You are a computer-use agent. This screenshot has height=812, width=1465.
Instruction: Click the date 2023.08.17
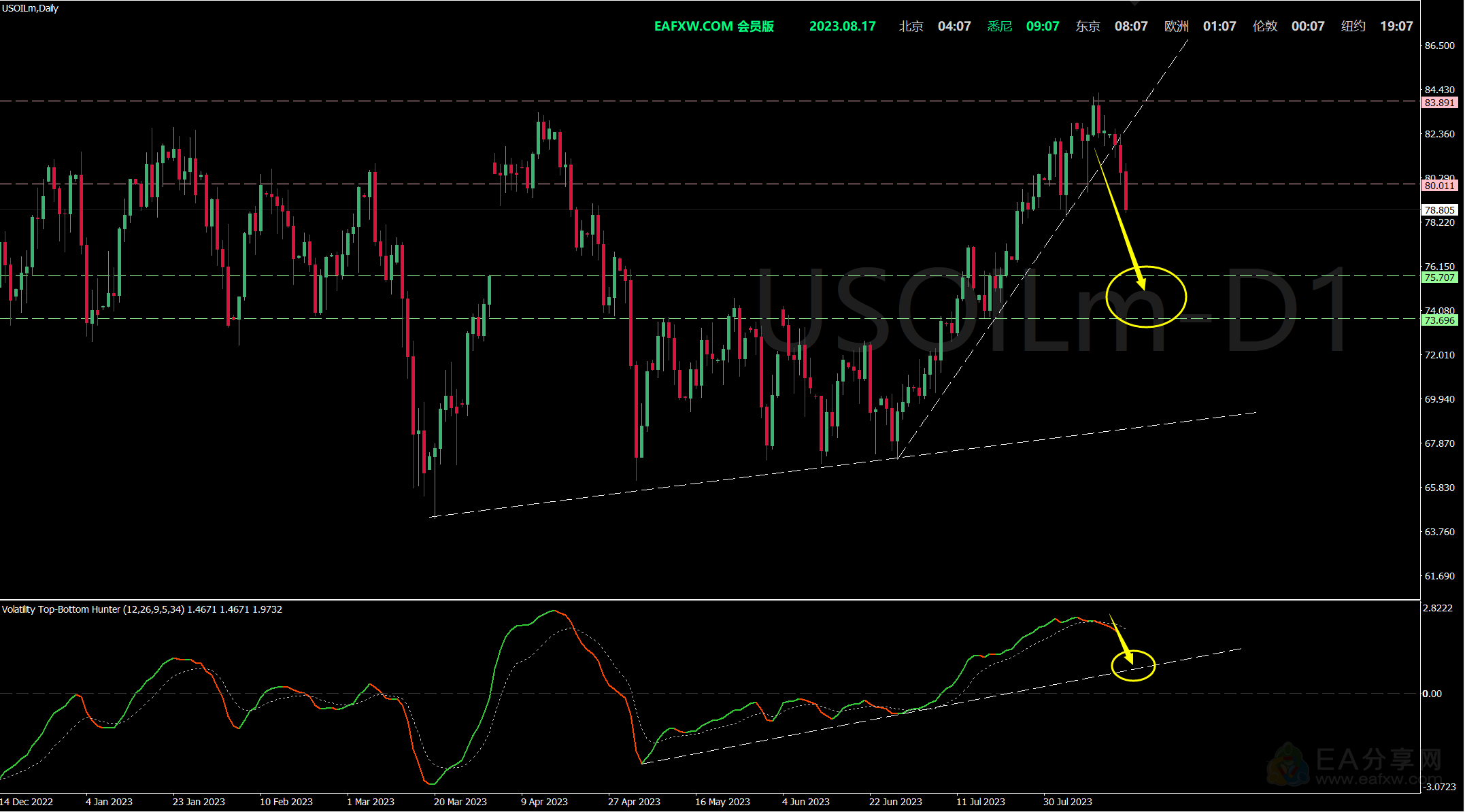tap(842, 27)
